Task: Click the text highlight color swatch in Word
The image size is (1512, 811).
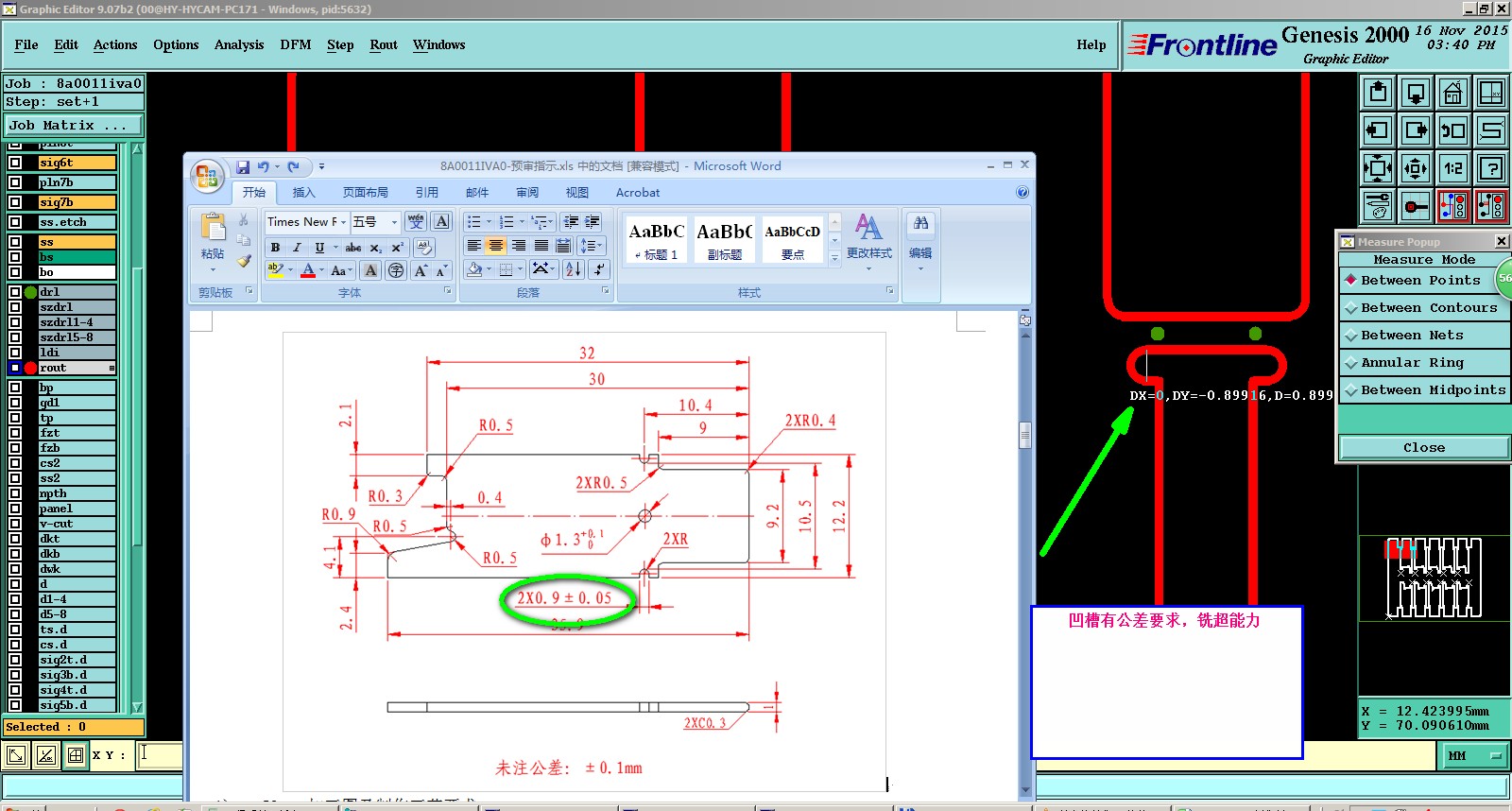Action: [275, 270]
